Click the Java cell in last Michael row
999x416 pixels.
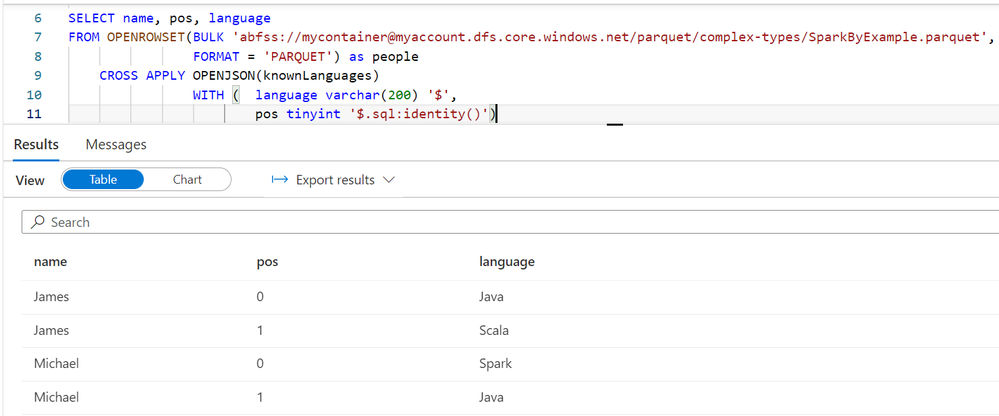click(491, 398)
